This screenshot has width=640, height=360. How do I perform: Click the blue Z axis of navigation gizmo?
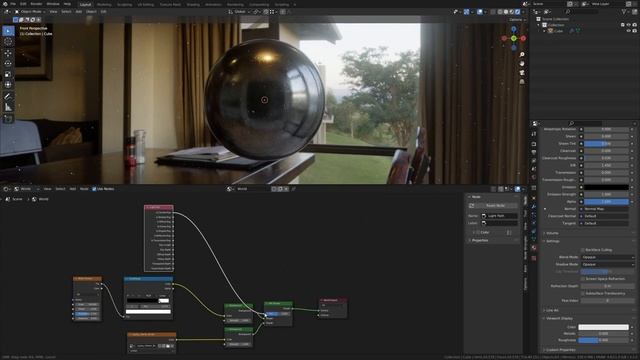point(513,29)
